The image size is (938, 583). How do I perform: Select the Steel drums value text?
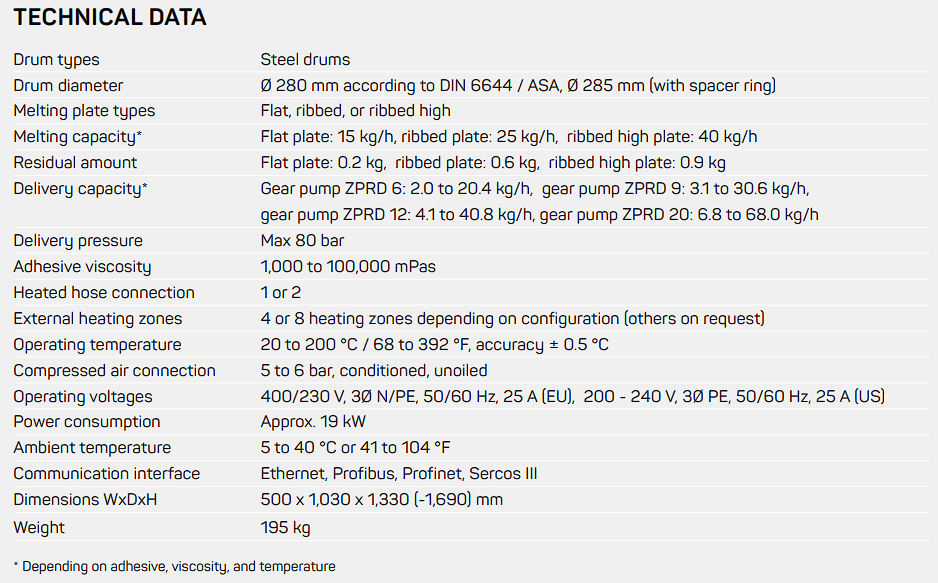[x=305, y=60]
